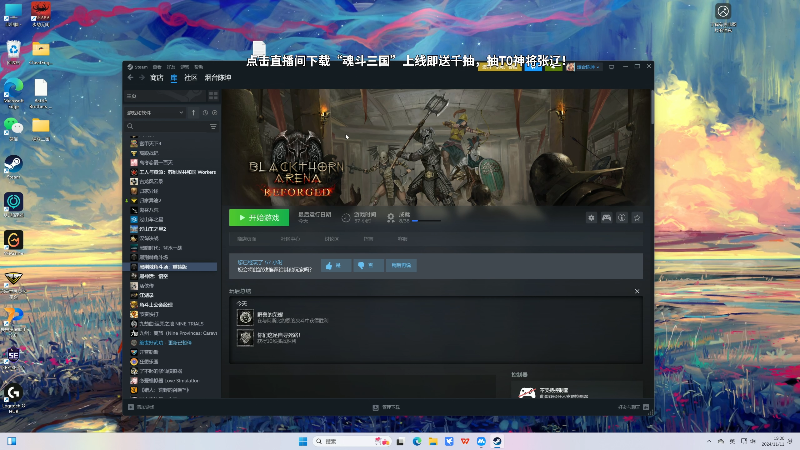Viewport: 800px width, 450px height.
Task: Open the Steam desktop shortcut icon
Action: tap(13, 167)
